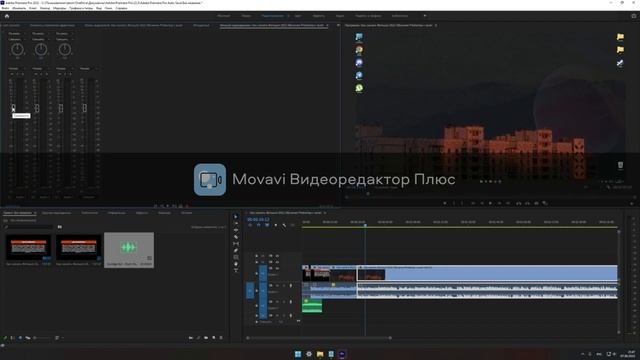Toggle Solo on first mixer track
This screenshot has width=640, height=360.
pos(17,74)
